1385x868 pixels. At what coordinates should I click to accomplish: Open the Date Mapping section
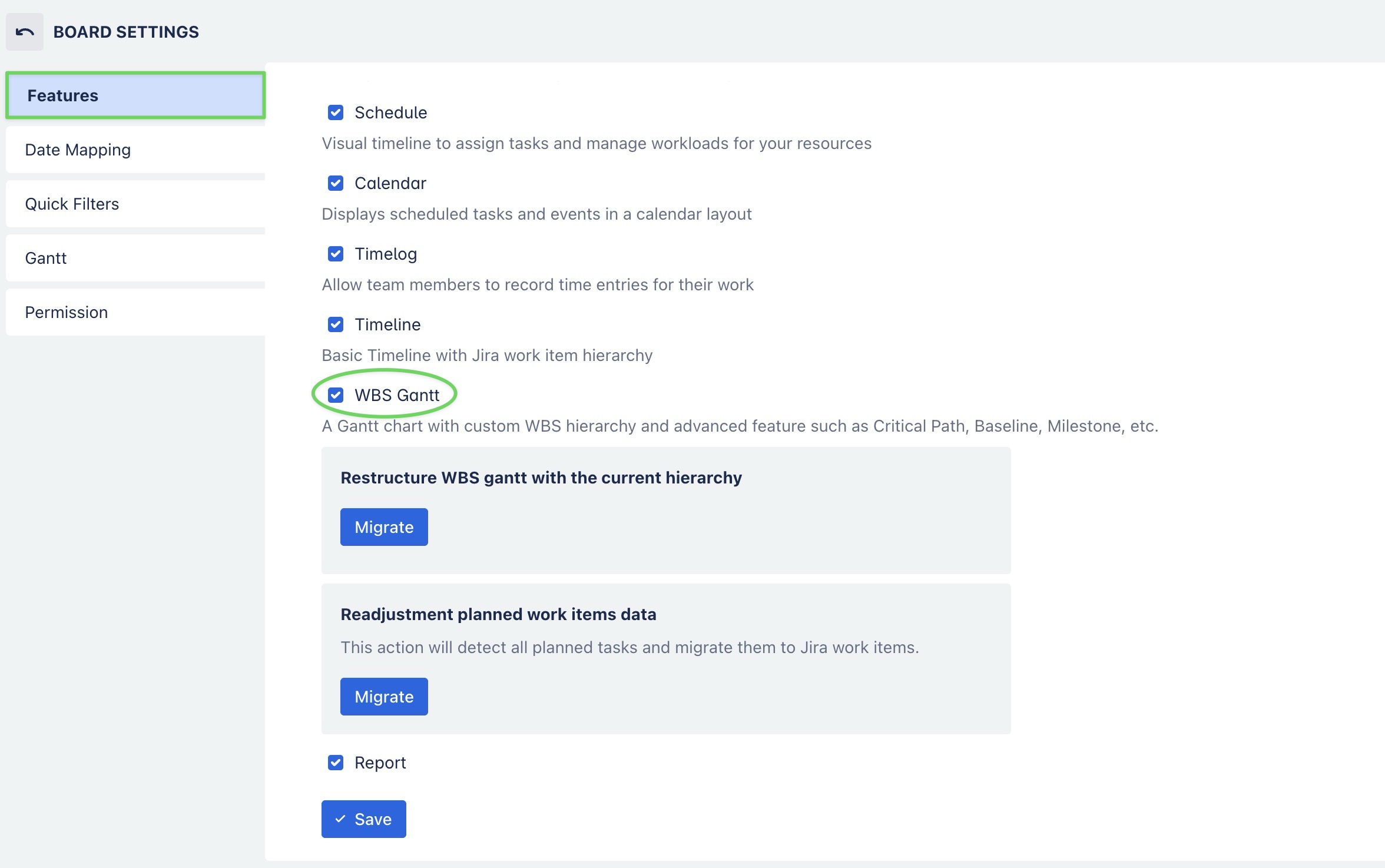pyautogui.click(x=135, y=150)
